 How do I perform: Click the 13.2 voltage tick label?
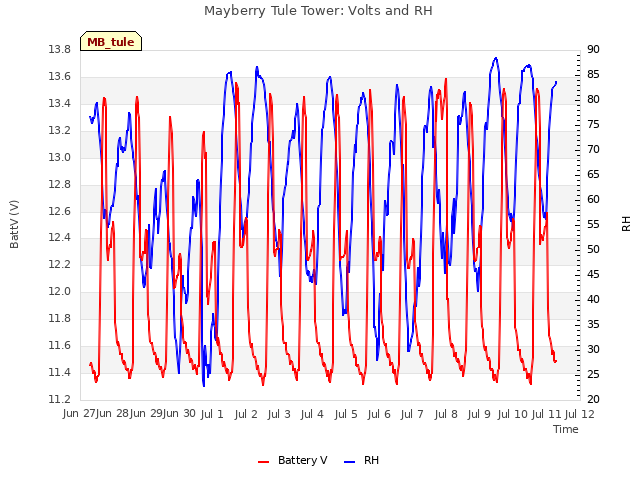60,130
